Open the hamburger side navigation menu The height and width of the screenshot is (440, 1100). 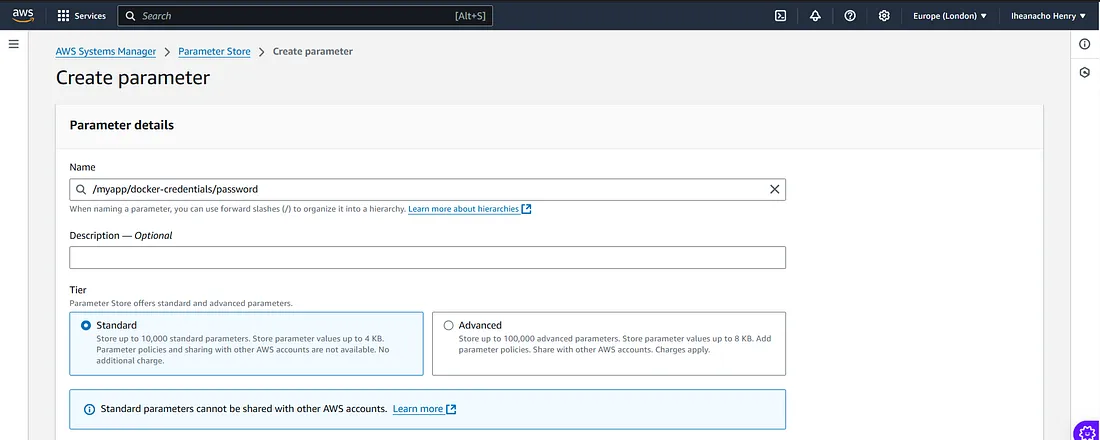(13, 44)
